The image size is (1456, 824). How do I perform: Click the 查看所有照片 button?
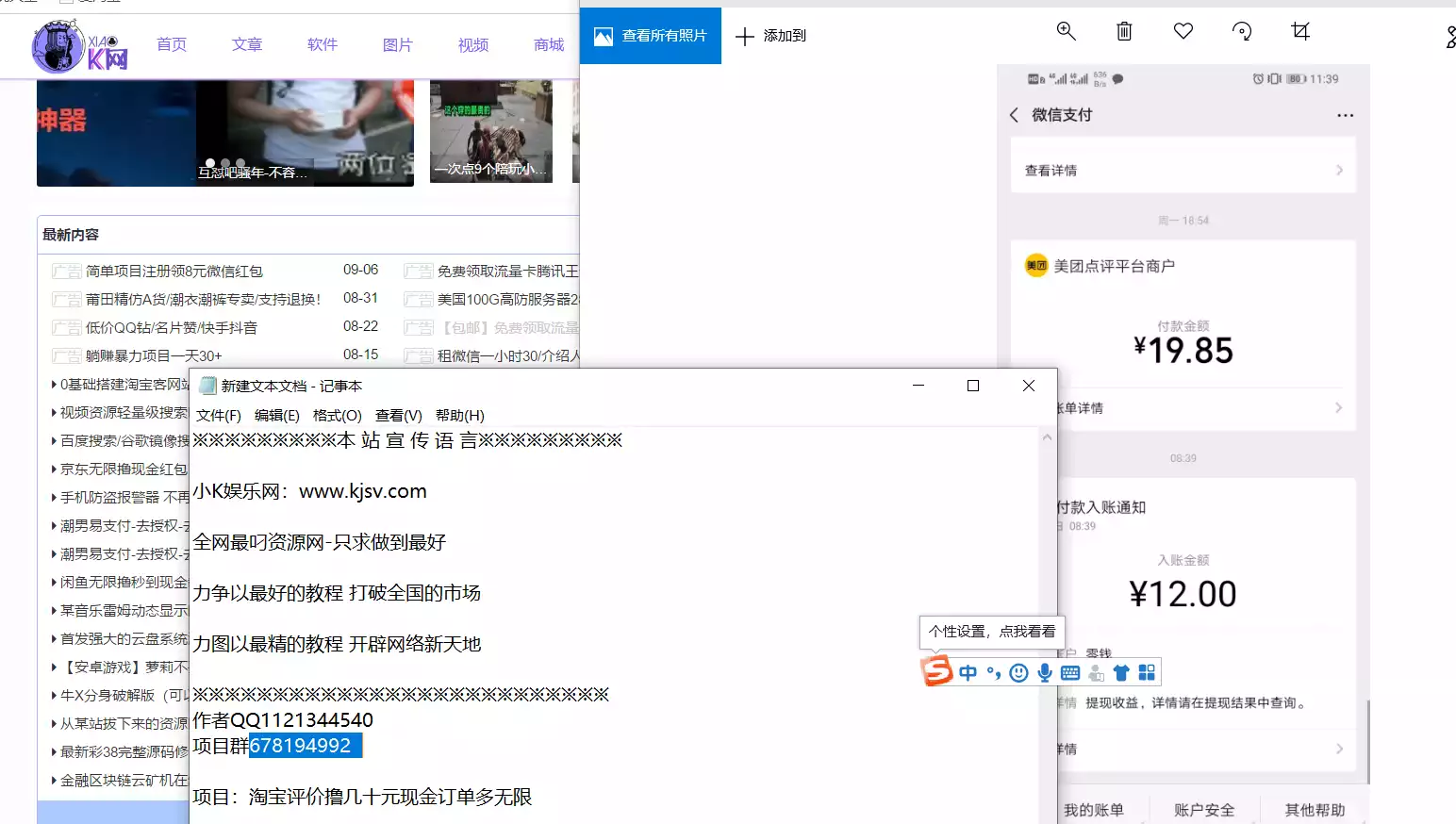(651, 36)
